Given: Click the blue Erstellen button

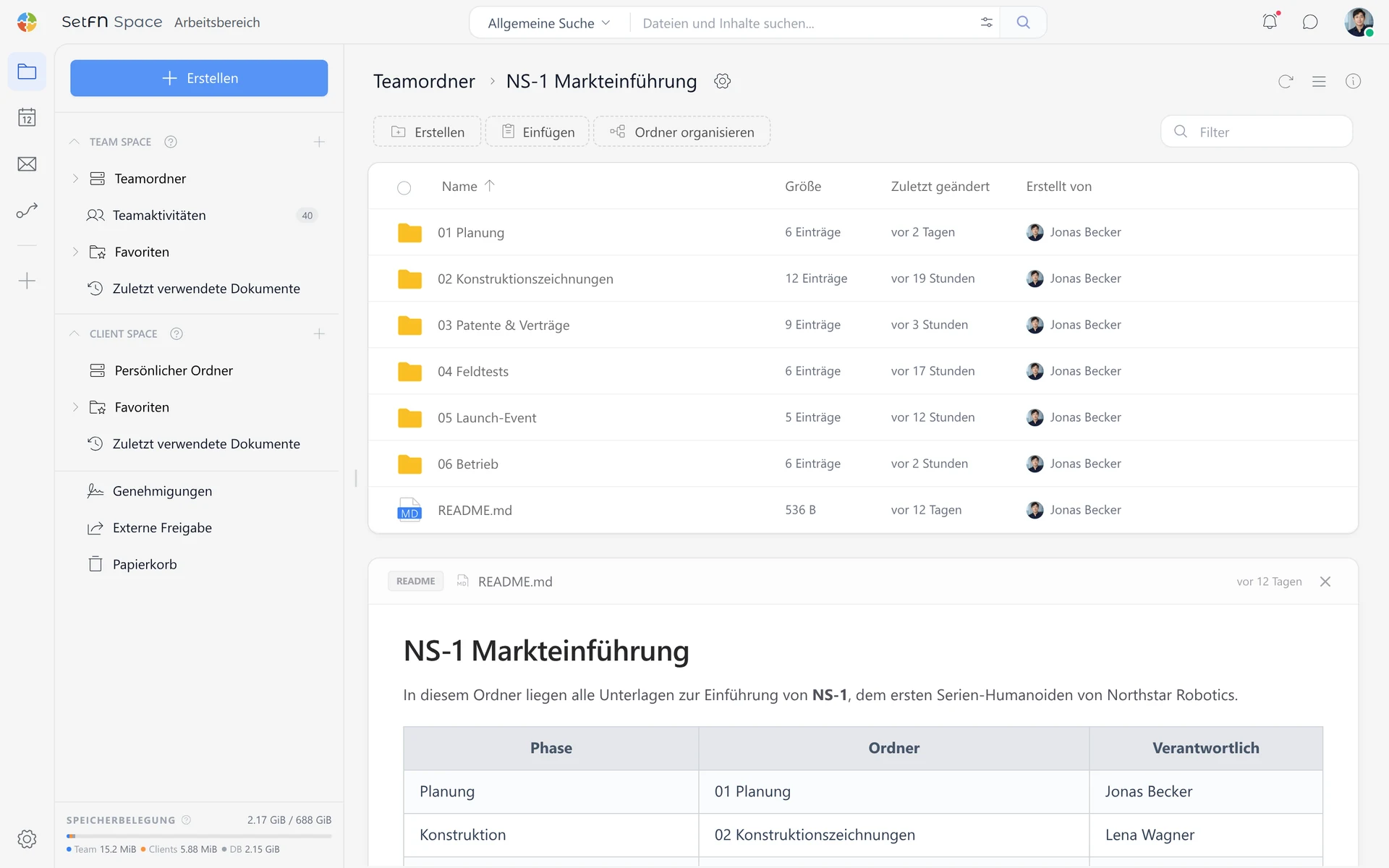Looking at the screenshot, I should [199, 78].
